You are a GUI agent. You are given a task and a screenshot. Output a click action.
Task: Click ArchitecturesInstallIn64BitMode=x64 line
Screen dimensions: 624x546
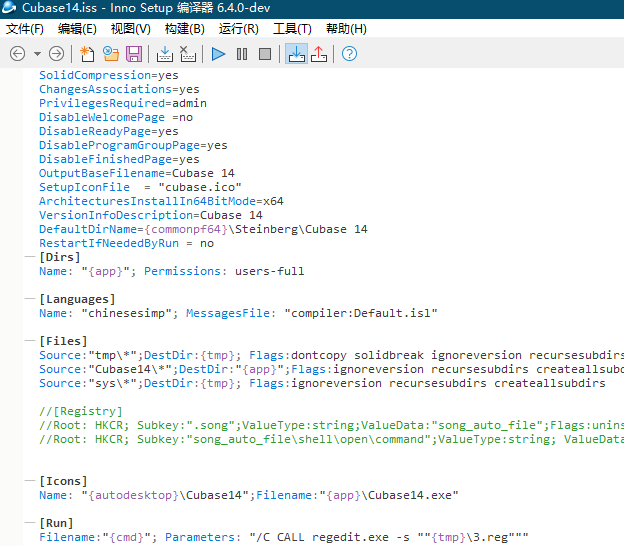[x=161, y=201]
